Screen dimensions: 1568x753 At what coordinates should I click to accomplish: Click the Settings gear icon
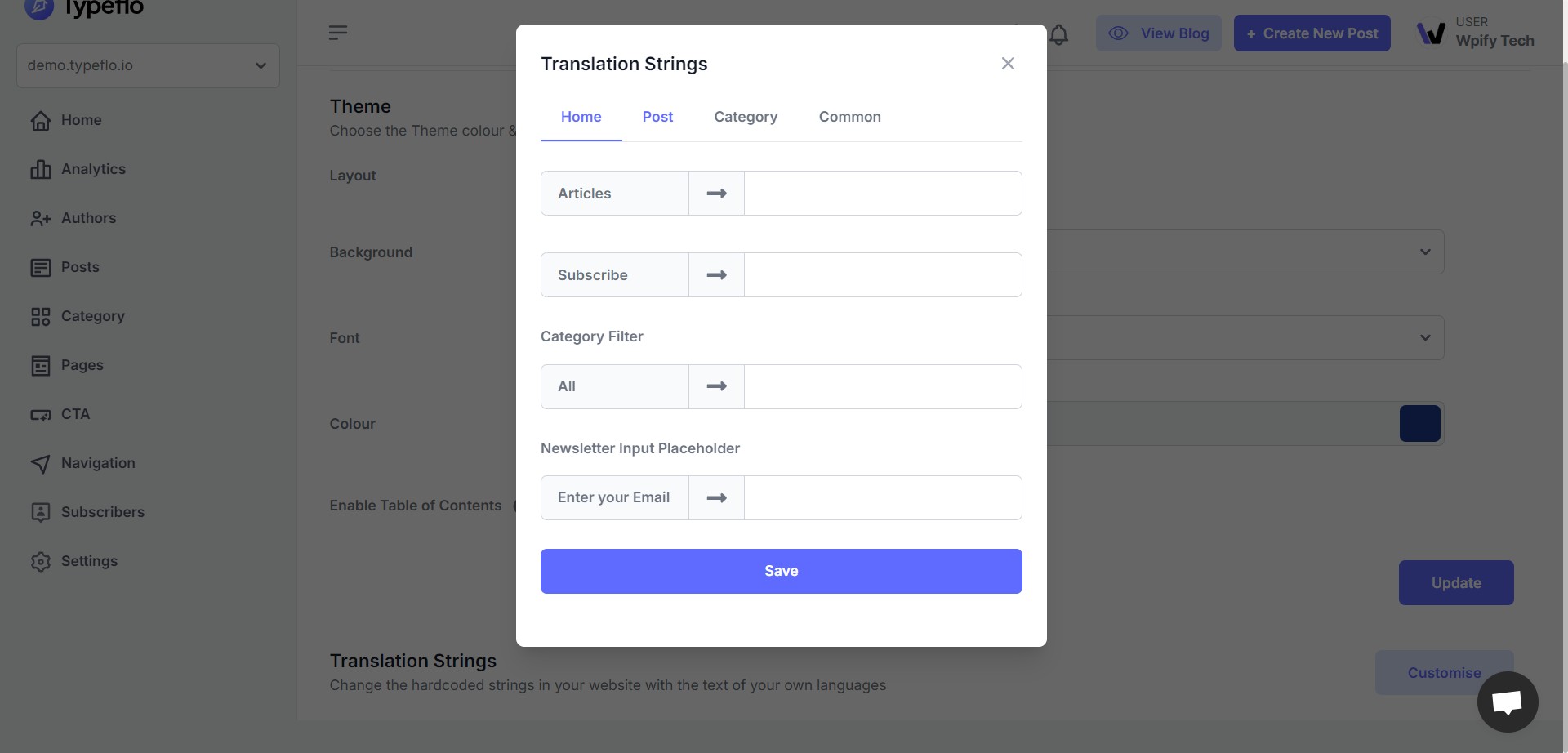[41, 561]
